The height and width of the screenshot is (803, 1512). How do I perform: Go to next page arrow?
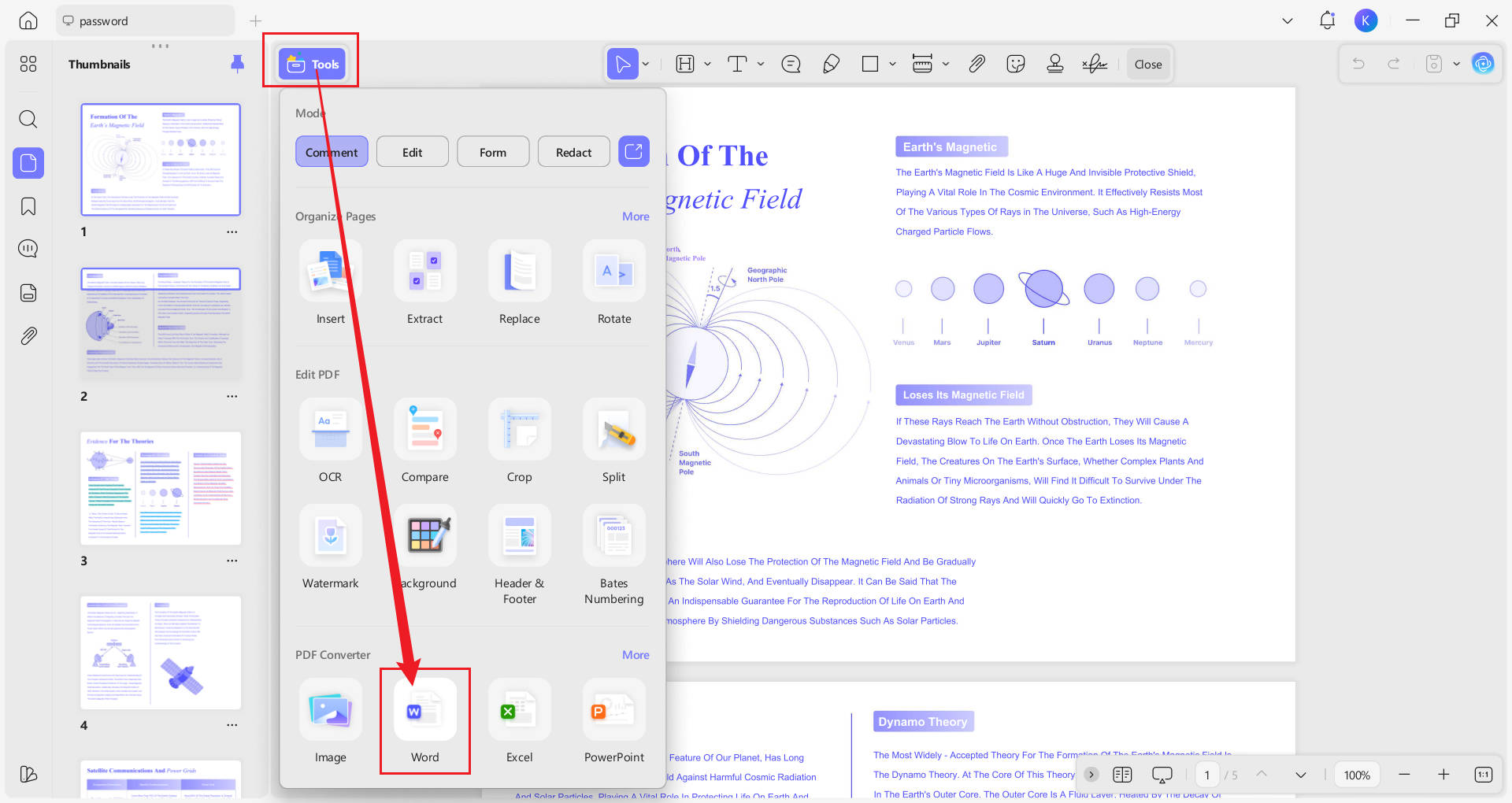click(x=1300, y=775)
